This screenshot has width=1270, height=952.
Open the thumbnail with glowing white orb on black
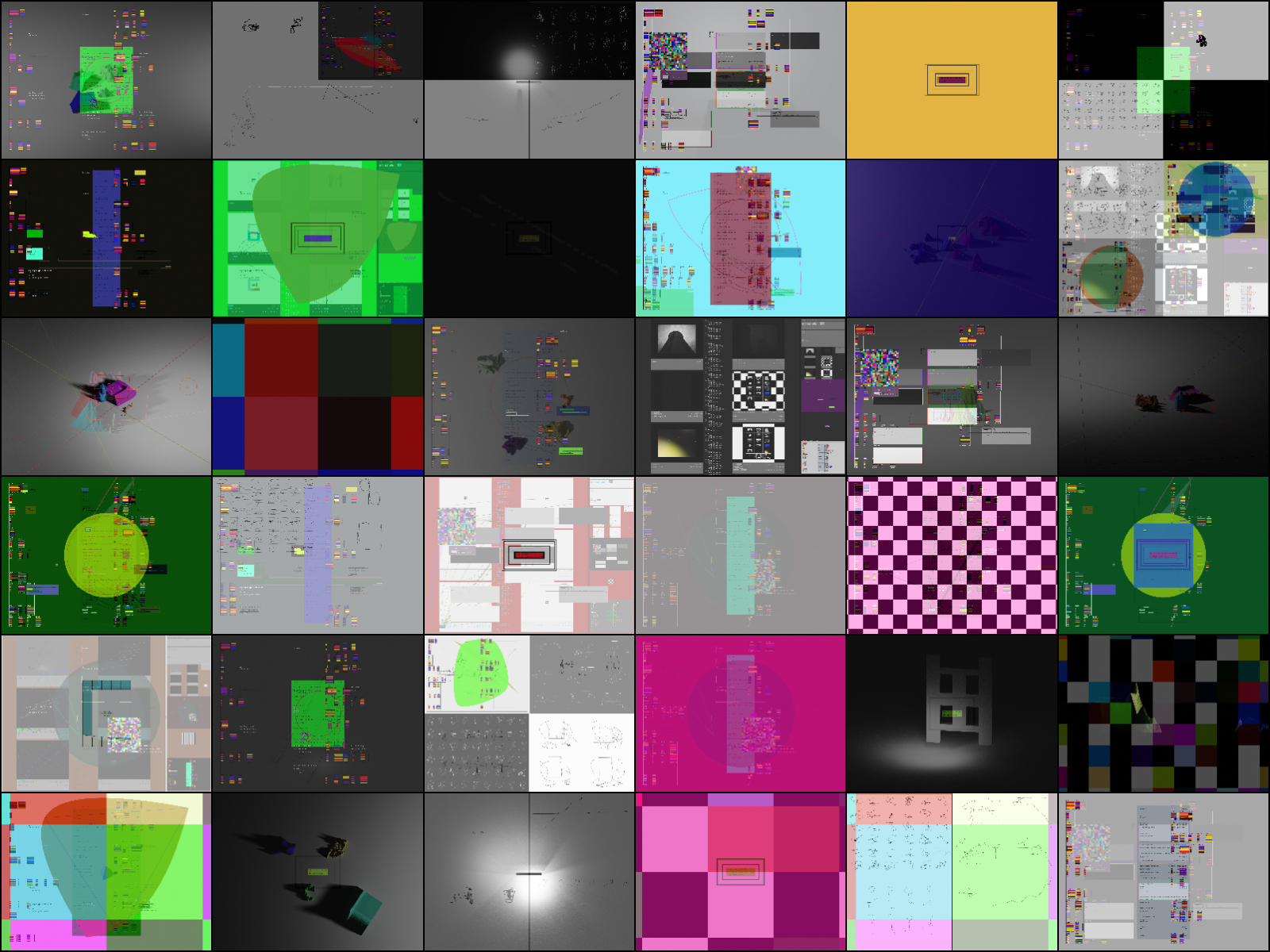[x=529, y=79]
